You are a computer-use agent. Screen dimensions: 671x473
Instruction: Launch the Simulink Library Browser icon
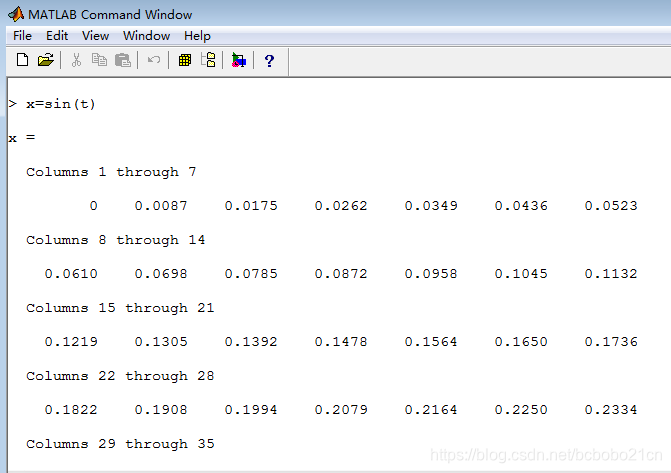pyautogui.click(x=239, y=60)
